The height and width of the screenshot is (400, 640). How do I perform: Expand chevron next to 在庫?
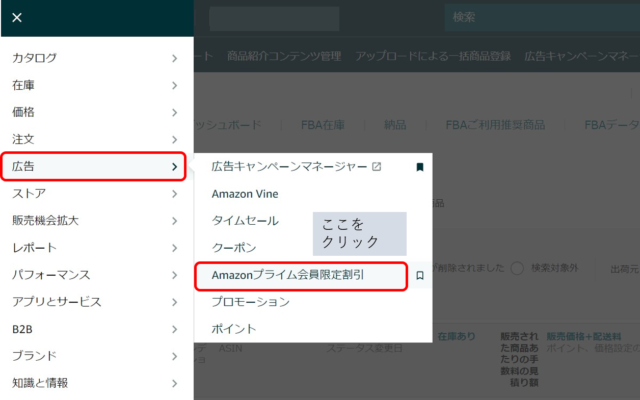pyautogui.click(x=175, y=85)
